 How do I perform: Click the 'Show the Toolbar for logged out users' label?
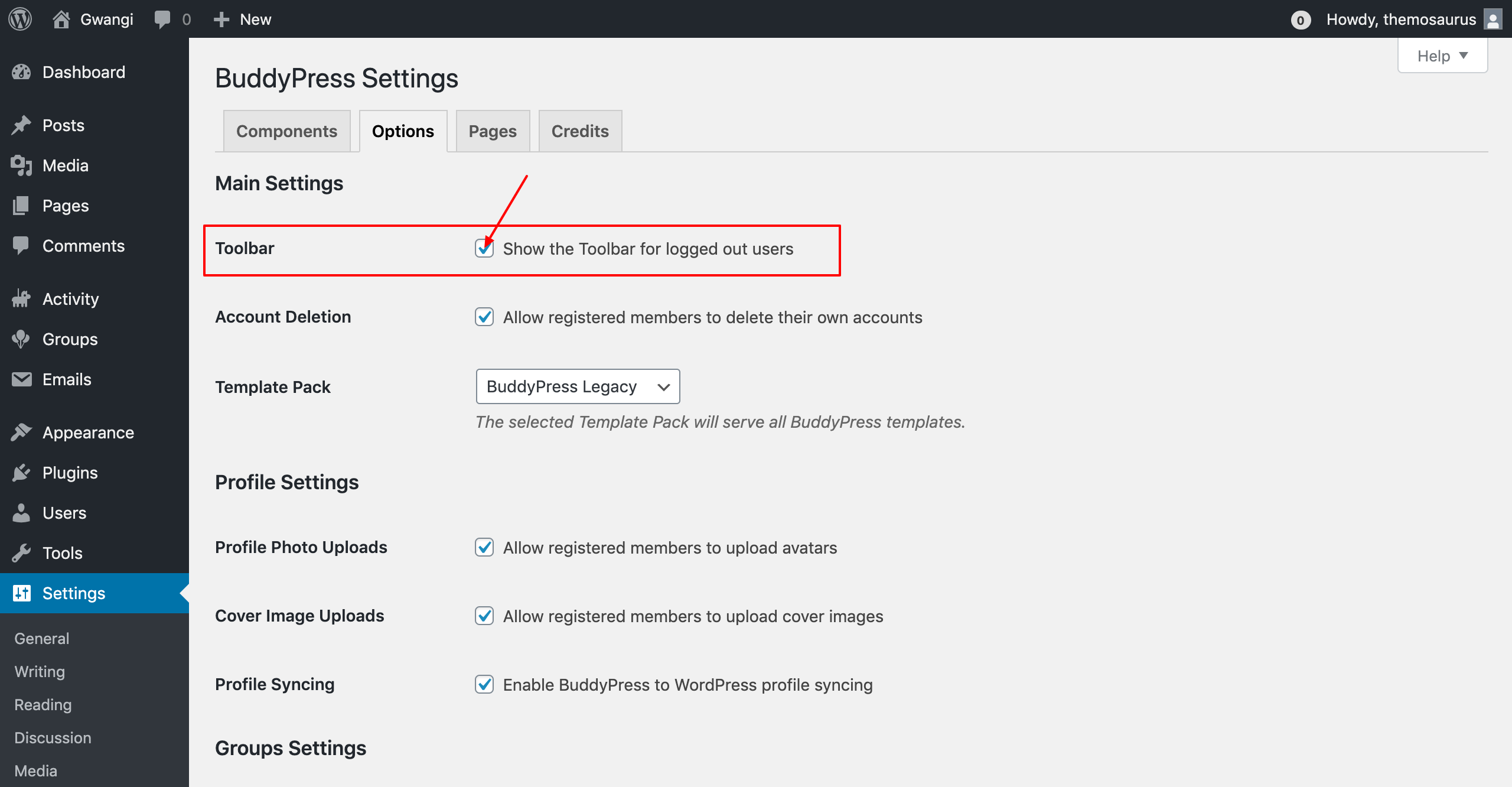pyautogui.click(x=648, y=249)
